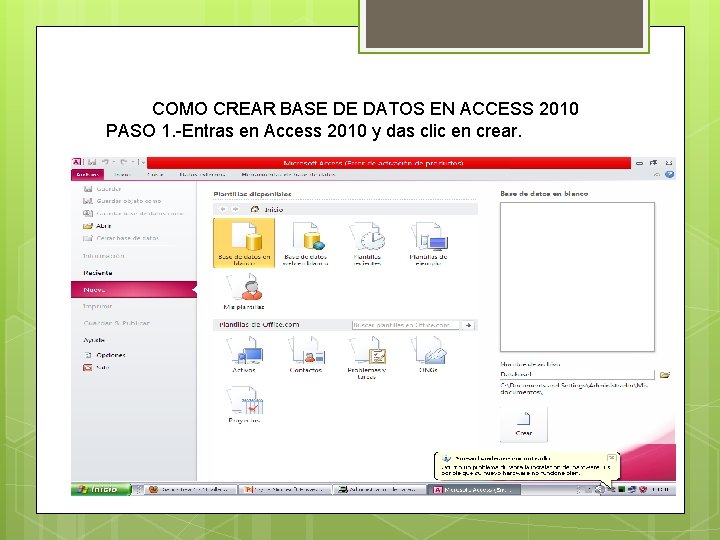Click the Access help question mark icon
This screenshot has height=540, width=720.
[x=669, y=174]
